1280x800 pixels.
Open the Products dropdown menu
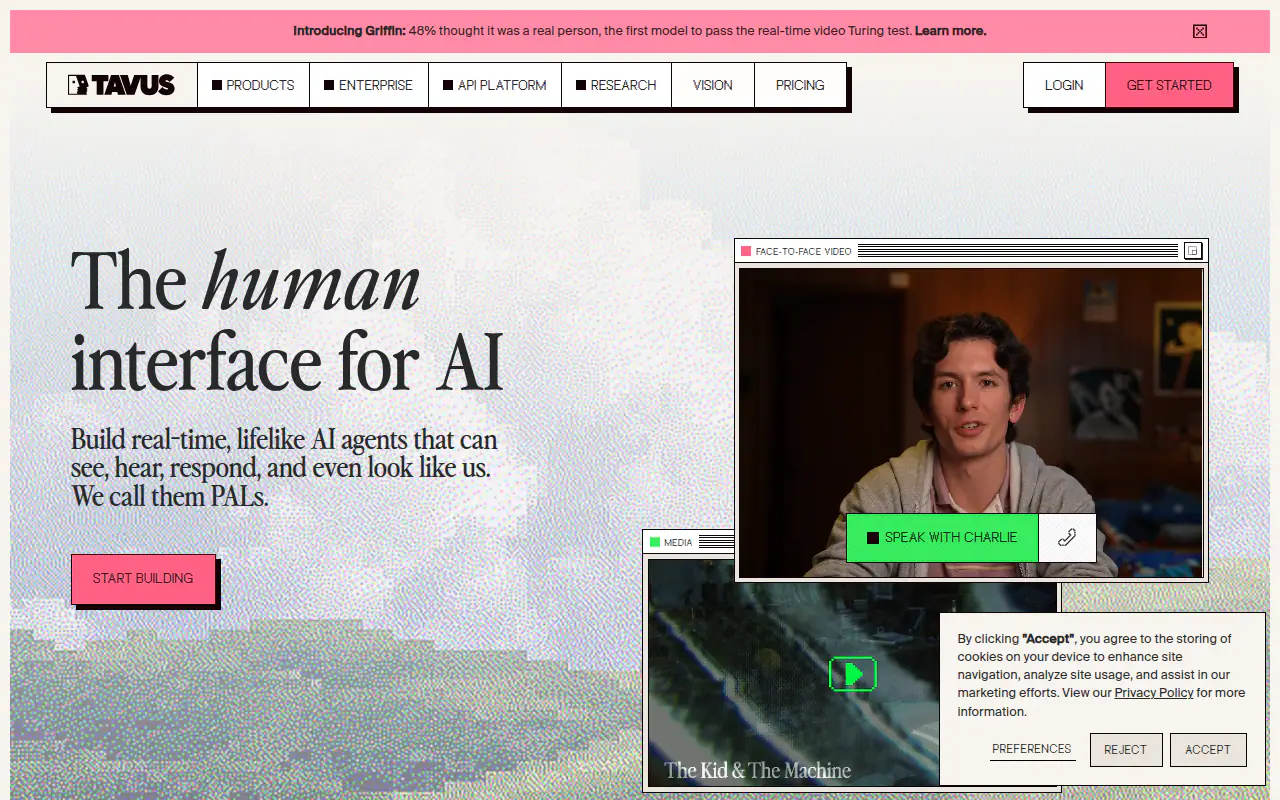(x=253, y=85)
